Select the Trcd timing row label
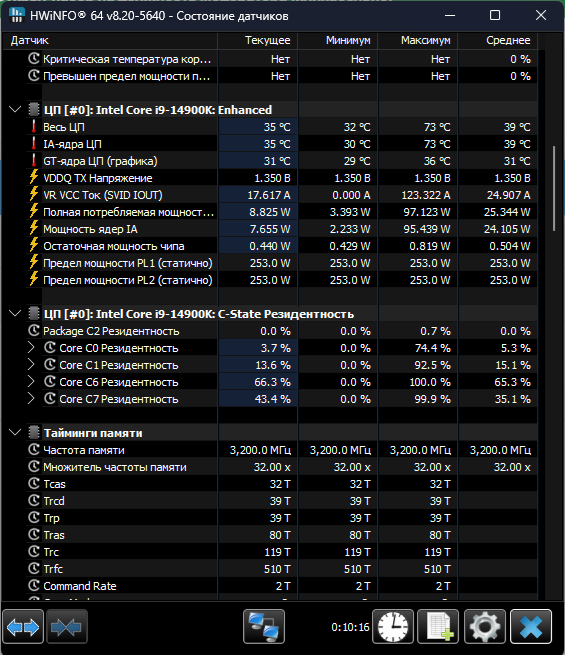The width and height of the screenshot is (565, 655). point(54,501)
